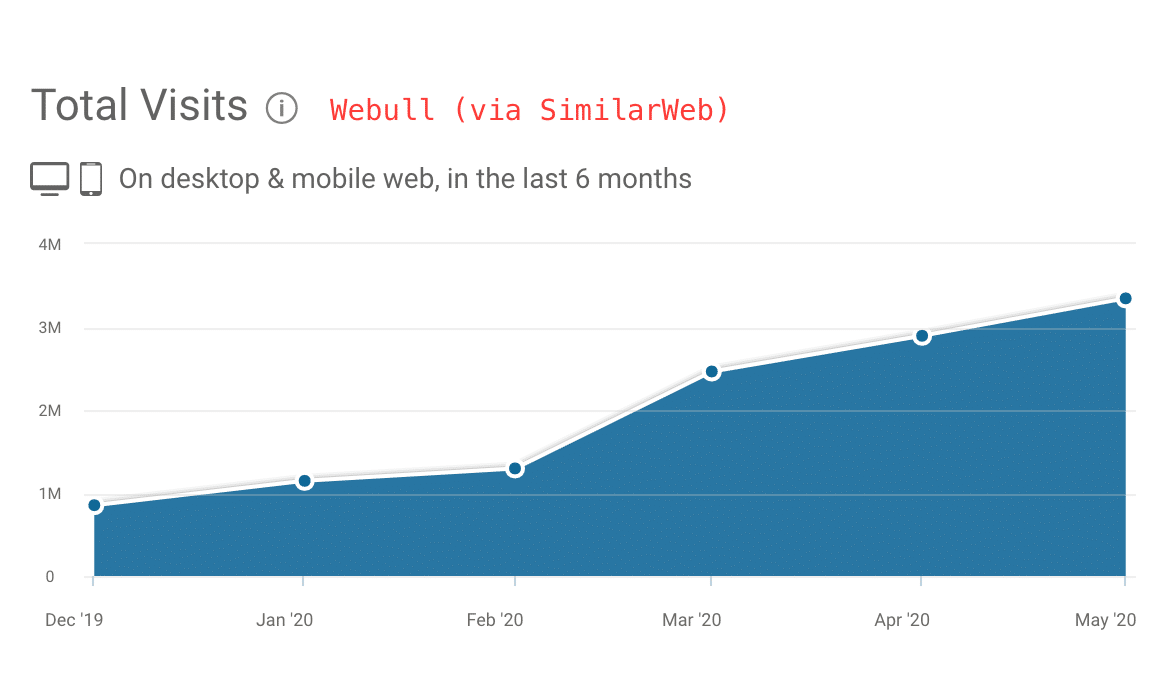The height and width of the screenshot is (700, 1156).
Task: Click the info icon beside Total Visits
Action: pos(282,107)
